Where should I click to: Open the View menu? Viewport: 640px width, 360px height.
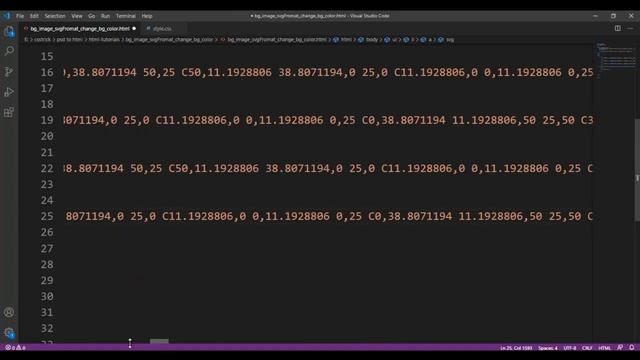pos(77,16)
